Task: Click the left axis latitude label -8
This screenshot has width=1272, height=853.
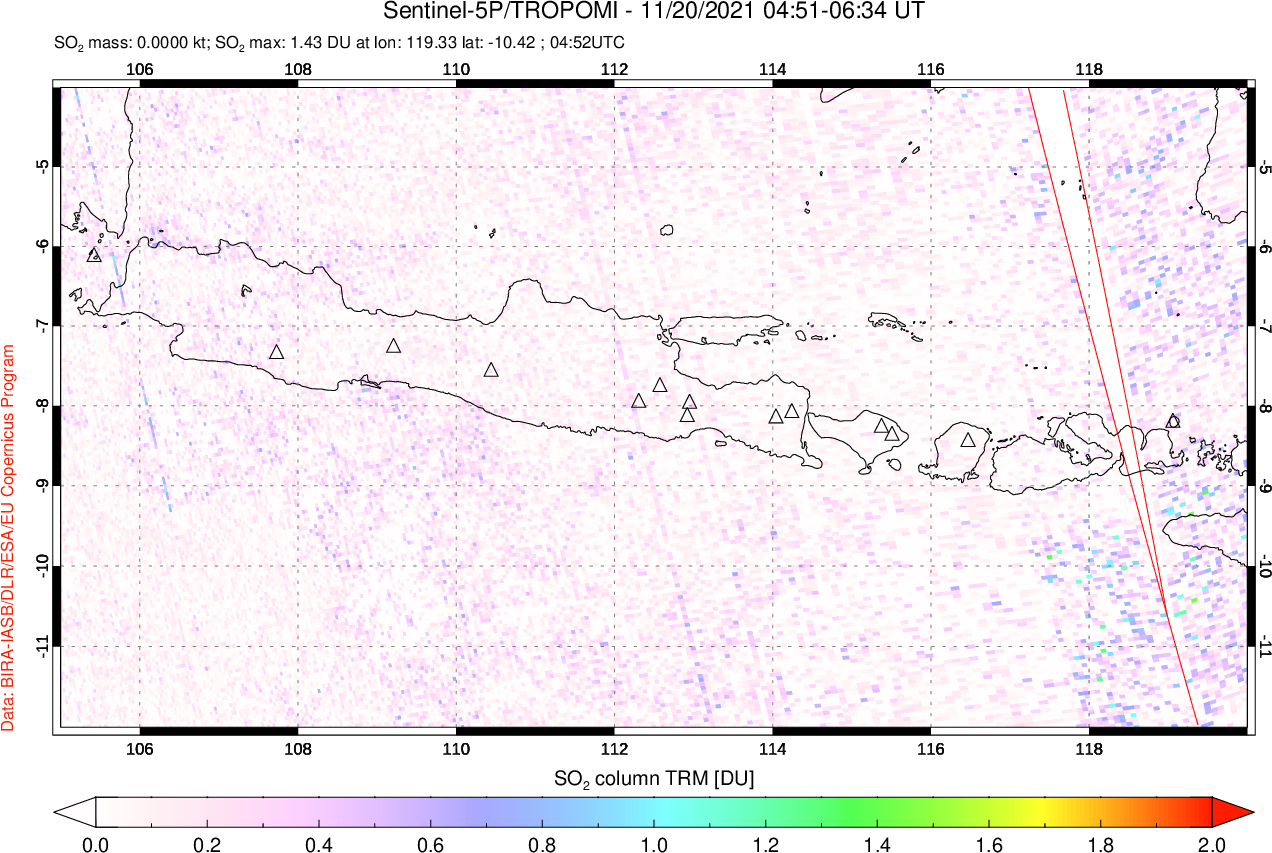Action: [43, 406]
